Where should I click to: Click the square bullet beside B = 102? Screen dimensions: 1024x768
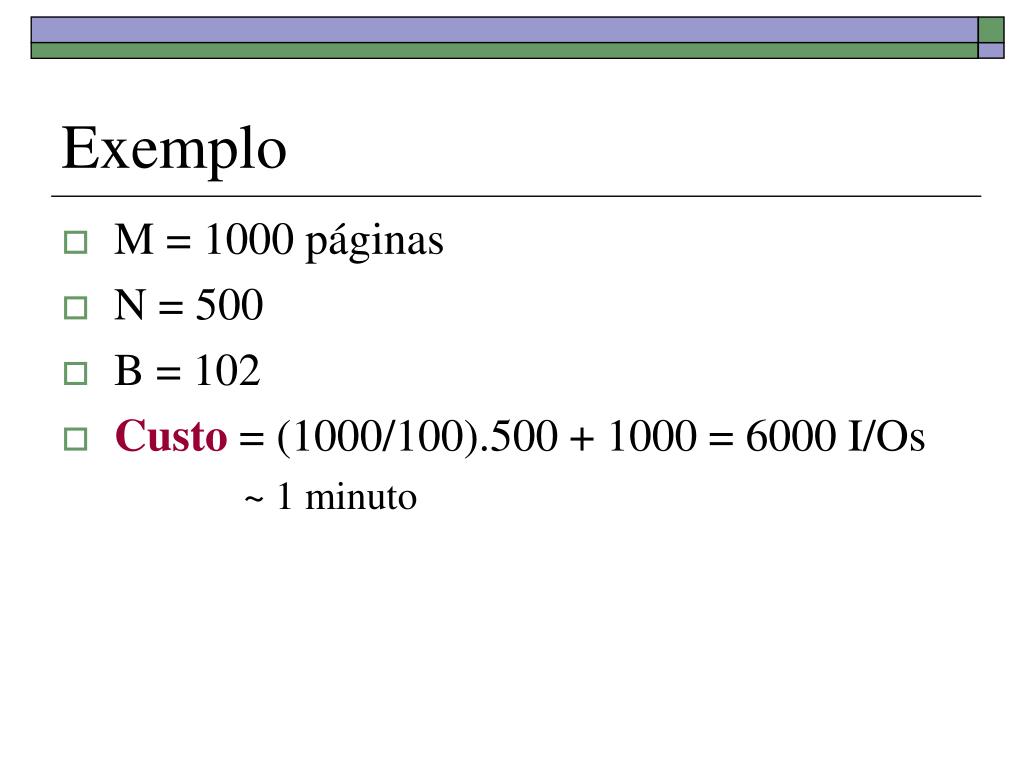tap(76, 374)
